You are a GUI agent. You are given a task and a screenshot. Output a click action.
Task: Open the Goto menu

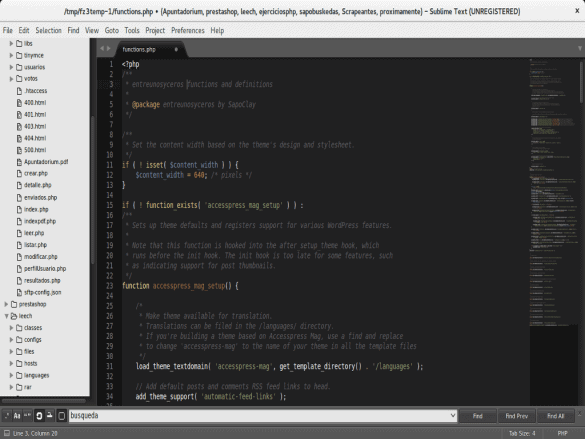[x=112, y=30]
